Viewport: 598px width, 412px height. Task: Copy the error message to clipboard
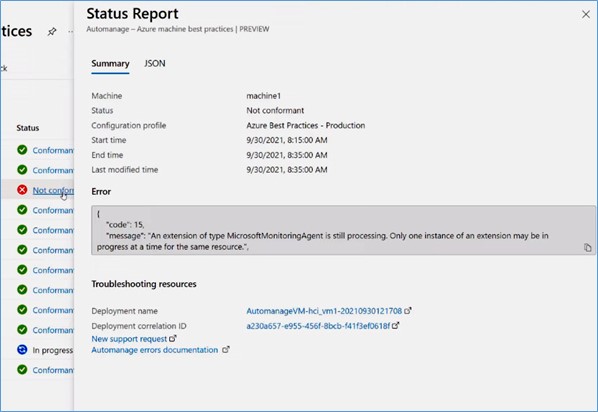point(587,248)
